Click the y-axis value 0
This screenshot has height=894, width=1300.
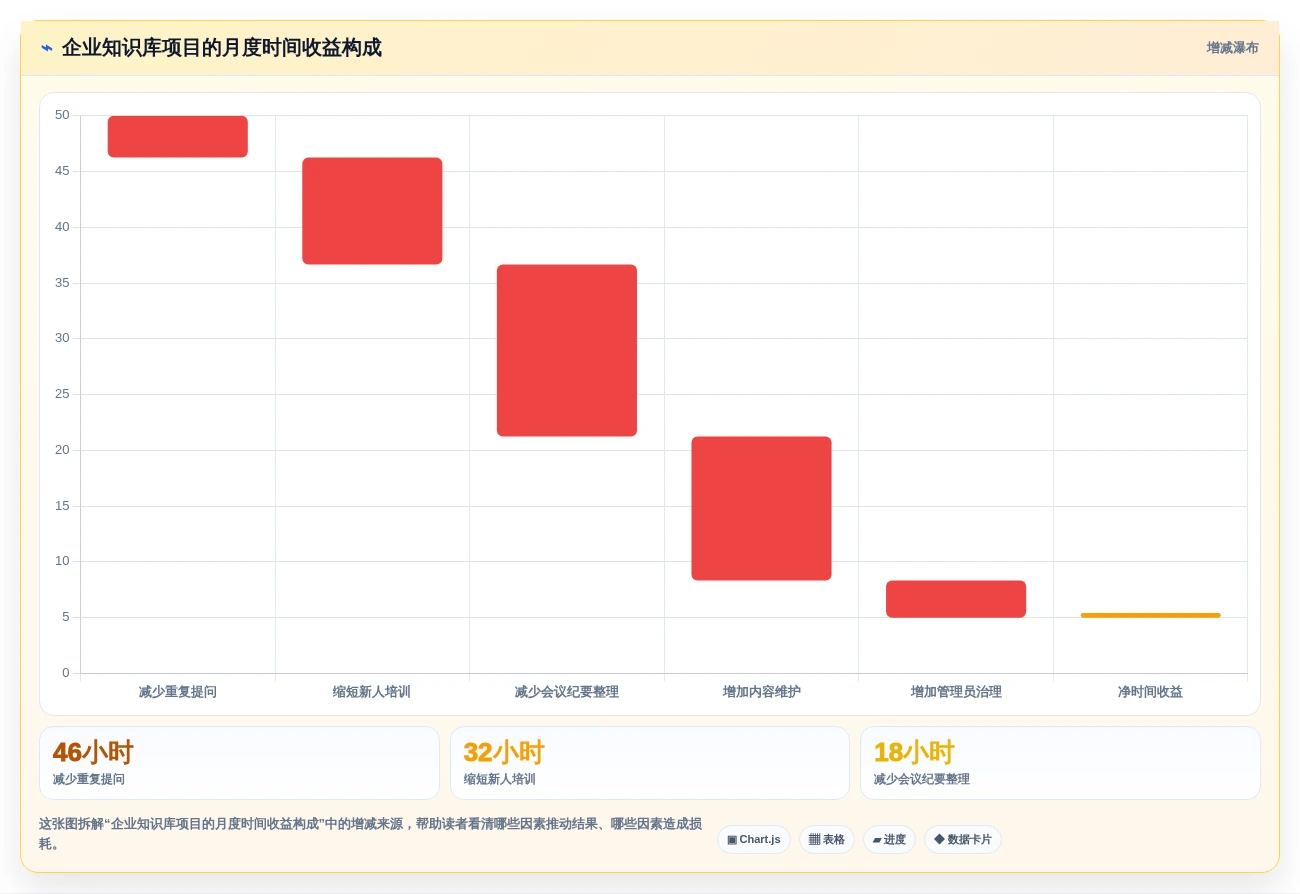coord(66,673)
